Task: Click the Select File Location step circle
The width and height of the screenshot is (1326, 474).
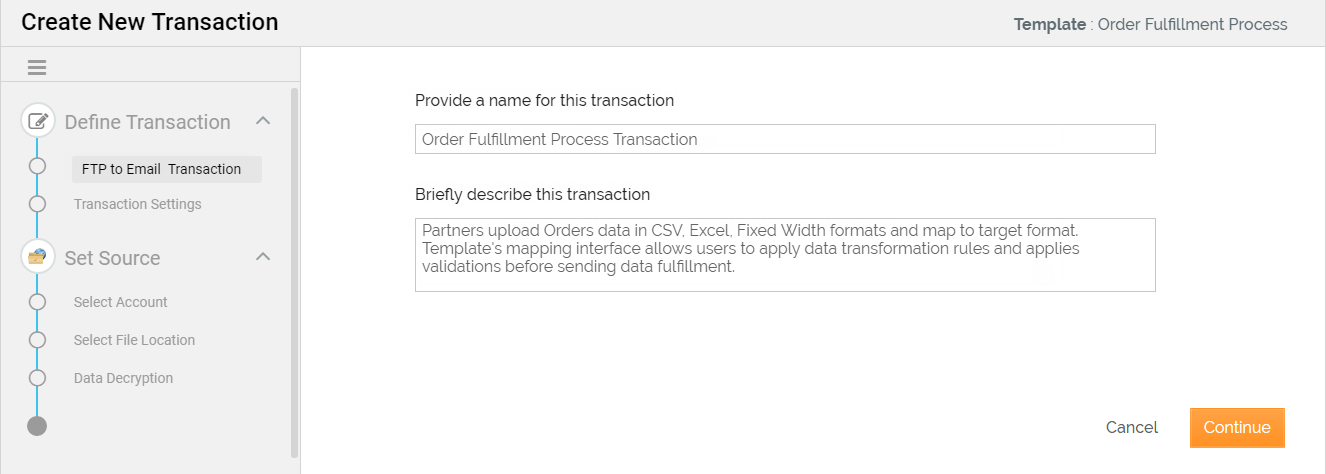Action: (38, 340)
